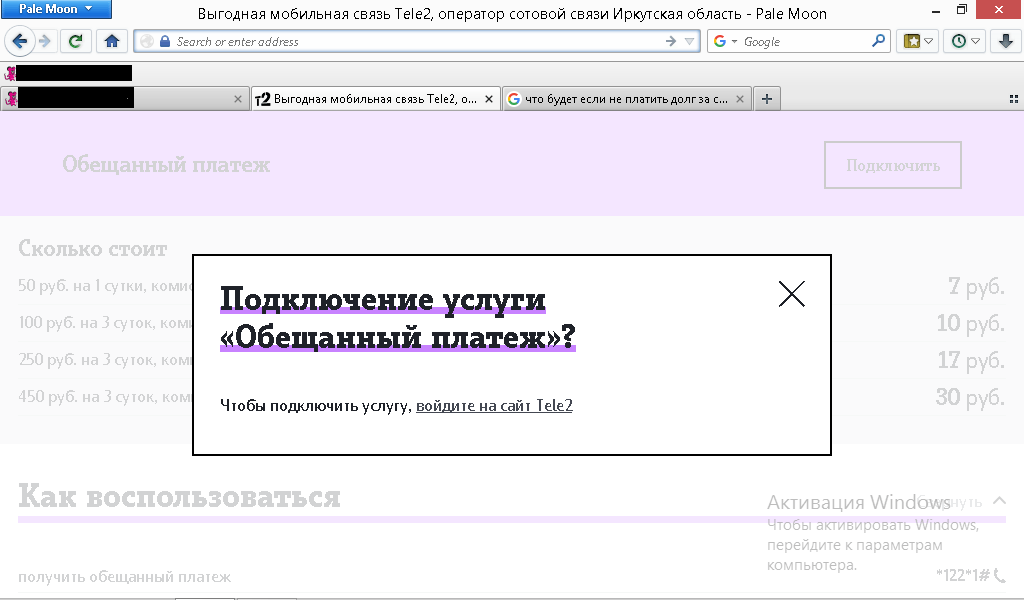Click the 30 руб. price
The image size is (1024, 600).
pos(970,397)
